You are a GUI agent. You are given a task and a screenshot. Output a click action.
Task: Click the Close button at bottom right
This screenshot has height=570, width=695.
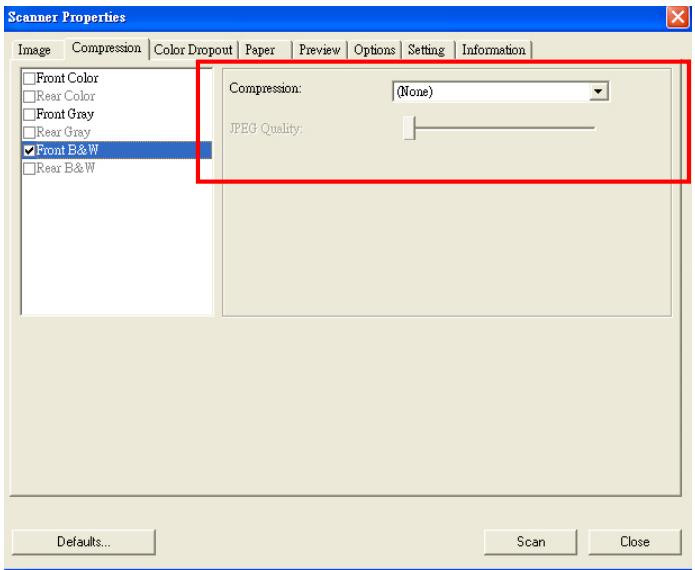pos(635,541)
